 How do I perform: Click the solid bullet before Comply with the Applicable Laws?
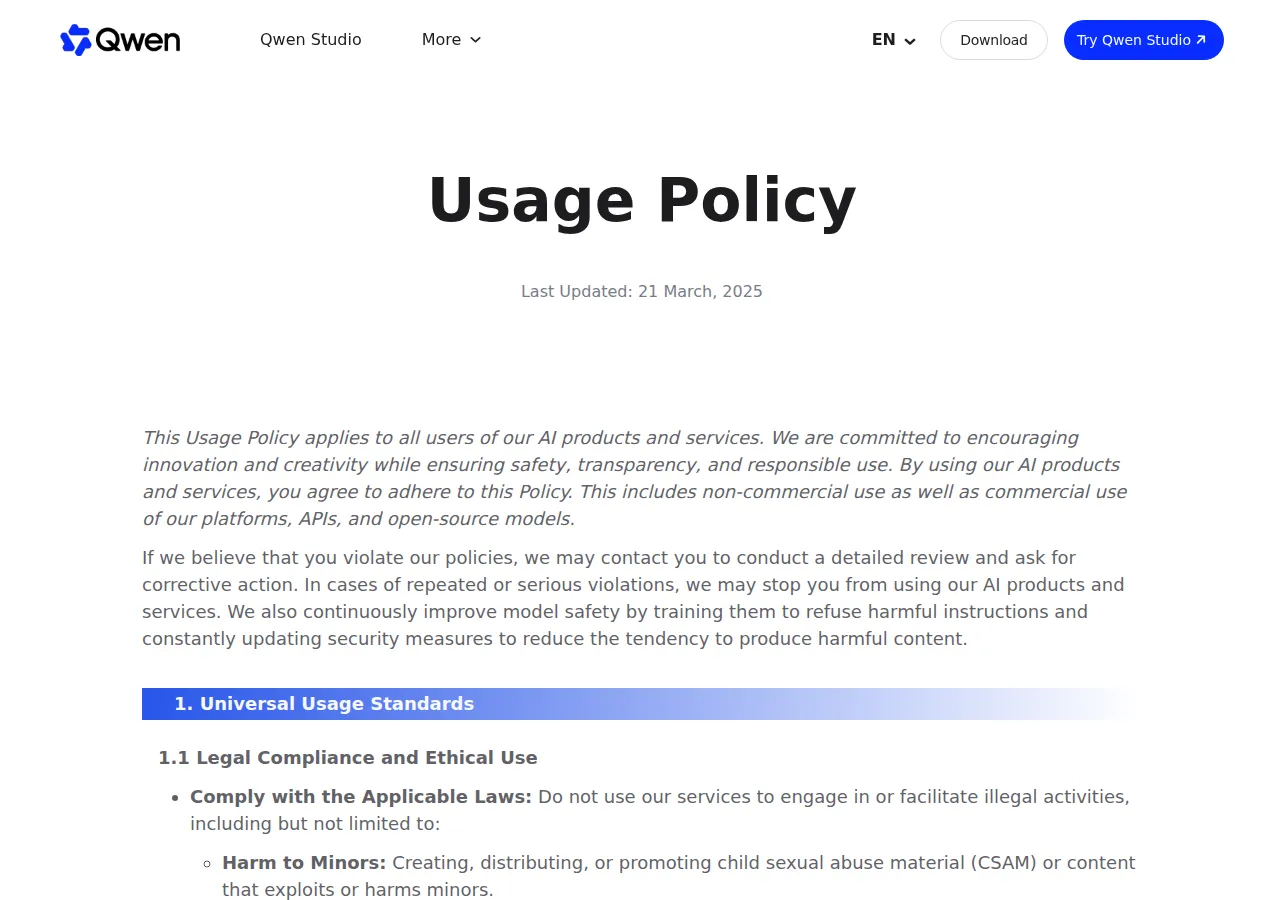(x=175, y=798)
